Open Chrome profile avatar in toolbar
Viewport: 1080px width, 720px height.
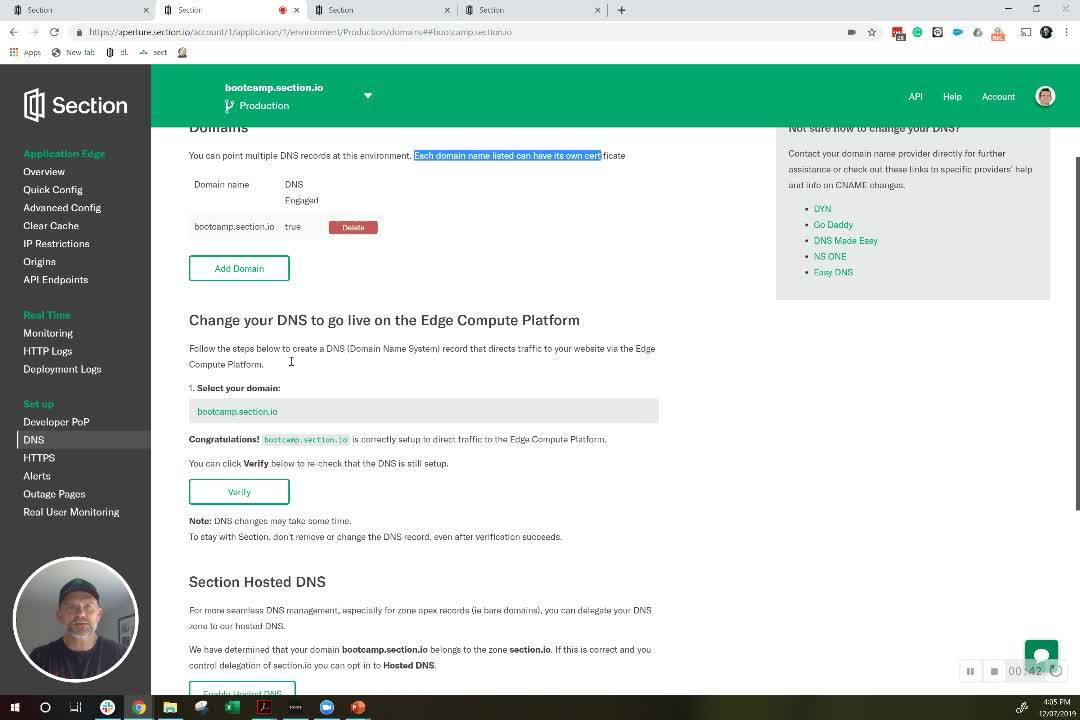click(x=1046, y=32)
